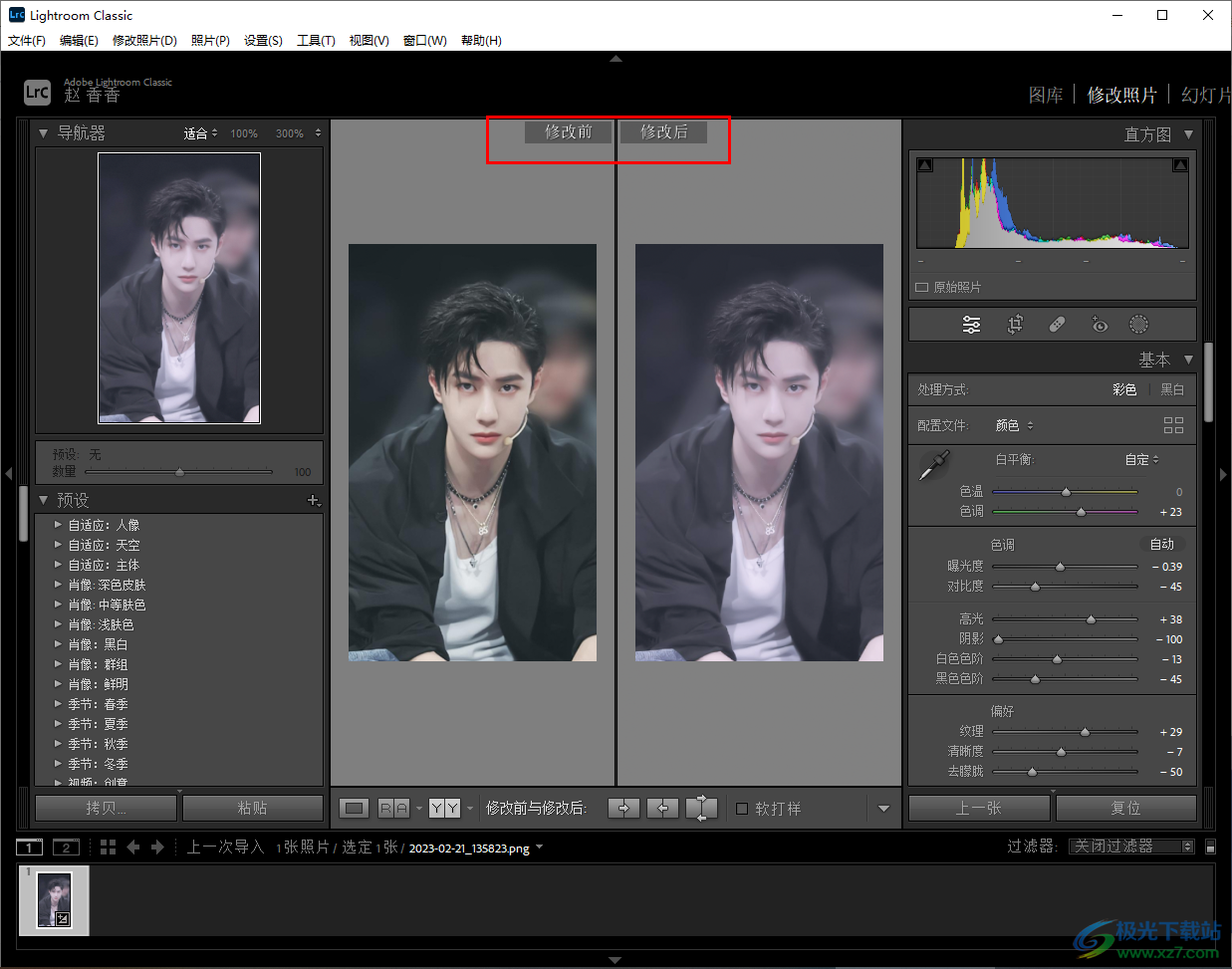This screenshot has height=969, width=1232.
Task: Go forward with filmstrip right arrow
Action: coord(157,847)
